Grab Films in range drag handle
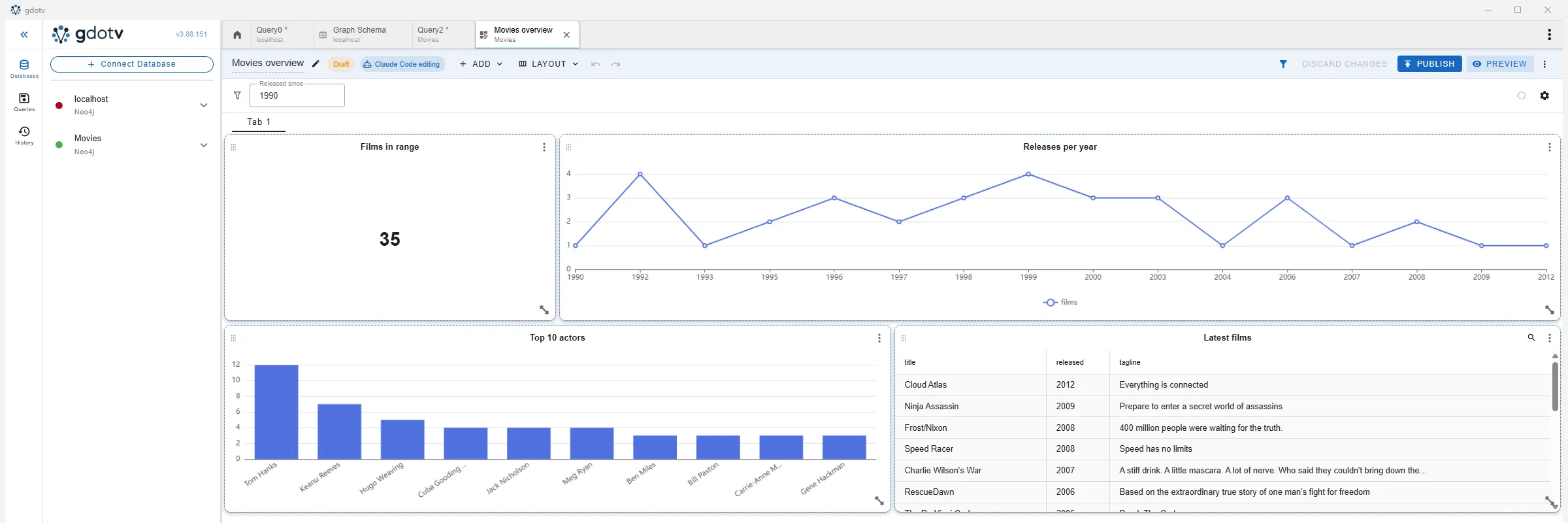 (233, 147)
